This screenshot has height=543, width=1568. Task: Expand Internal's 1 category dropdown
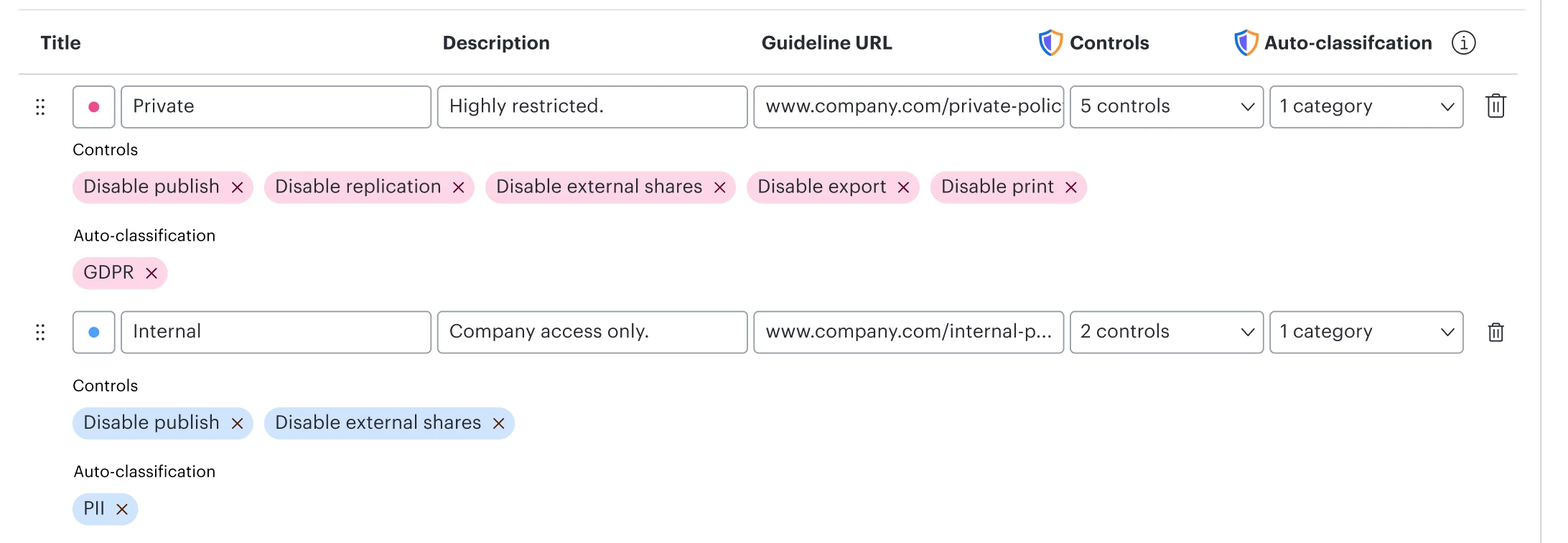(1366, 332)
